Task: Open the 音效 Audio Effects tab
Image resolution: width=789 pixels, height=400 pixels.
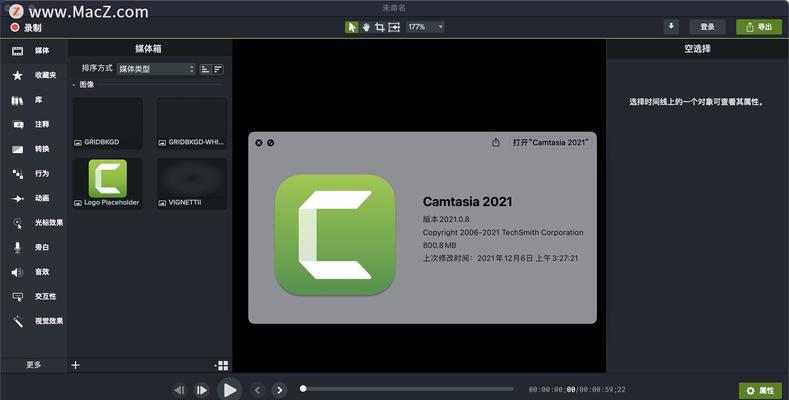Action: point(33,272)
